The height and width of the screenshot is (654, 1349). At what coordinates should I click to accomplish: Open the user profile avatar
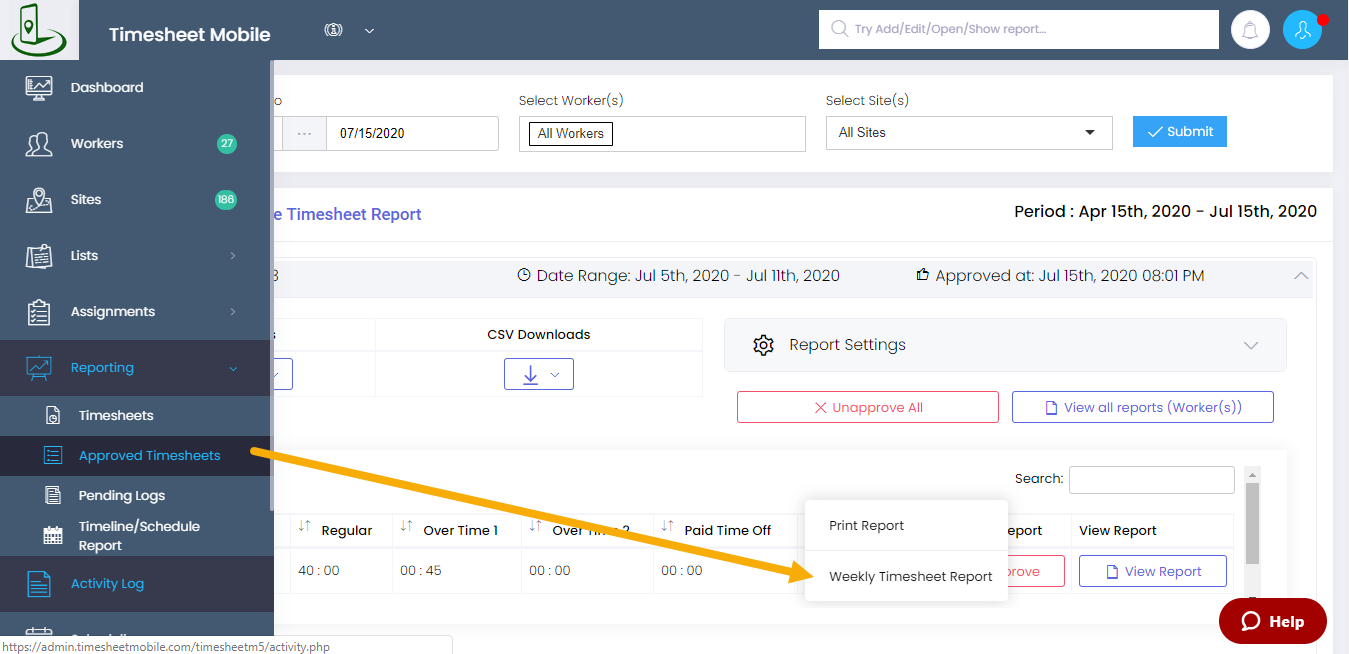tap(1302, 30)
